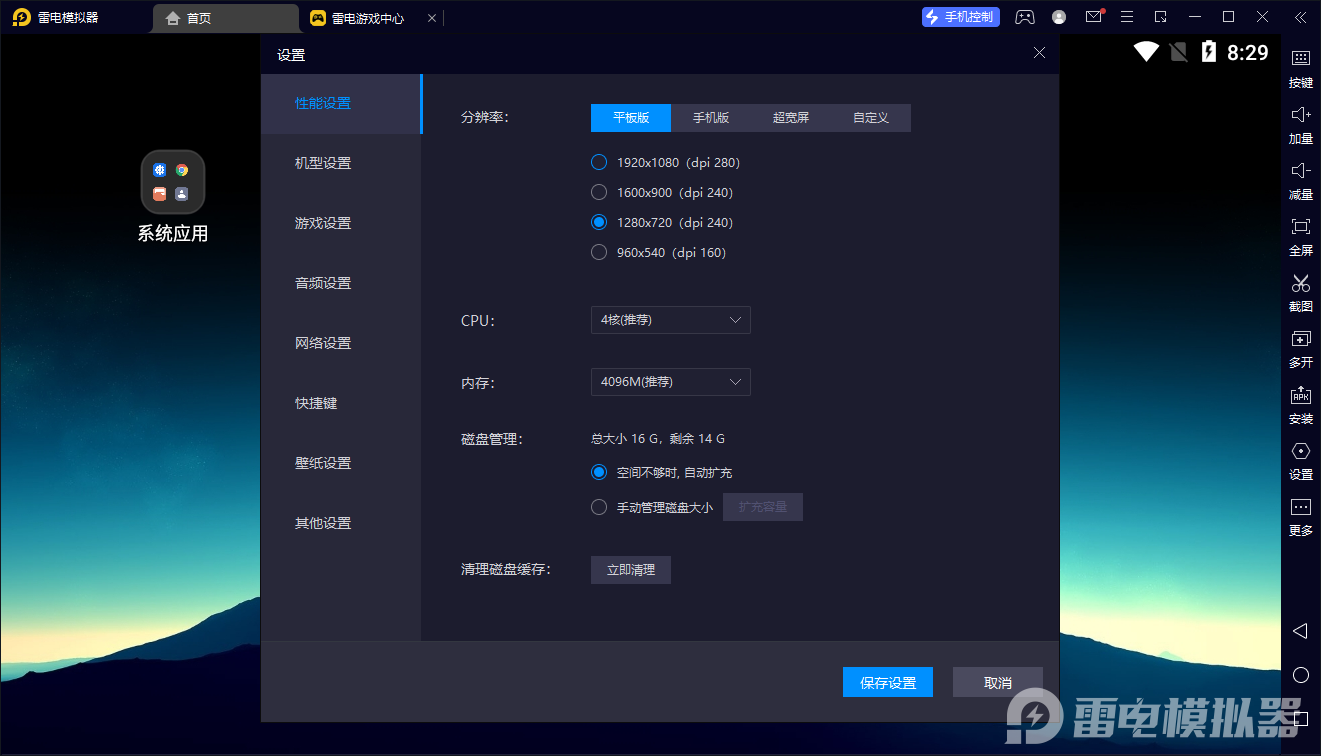Viewport: 1321px width, 756px height.
Task: Choose 手动管理磁盘大小 disk management option
Action: click(x=600, y=507)
